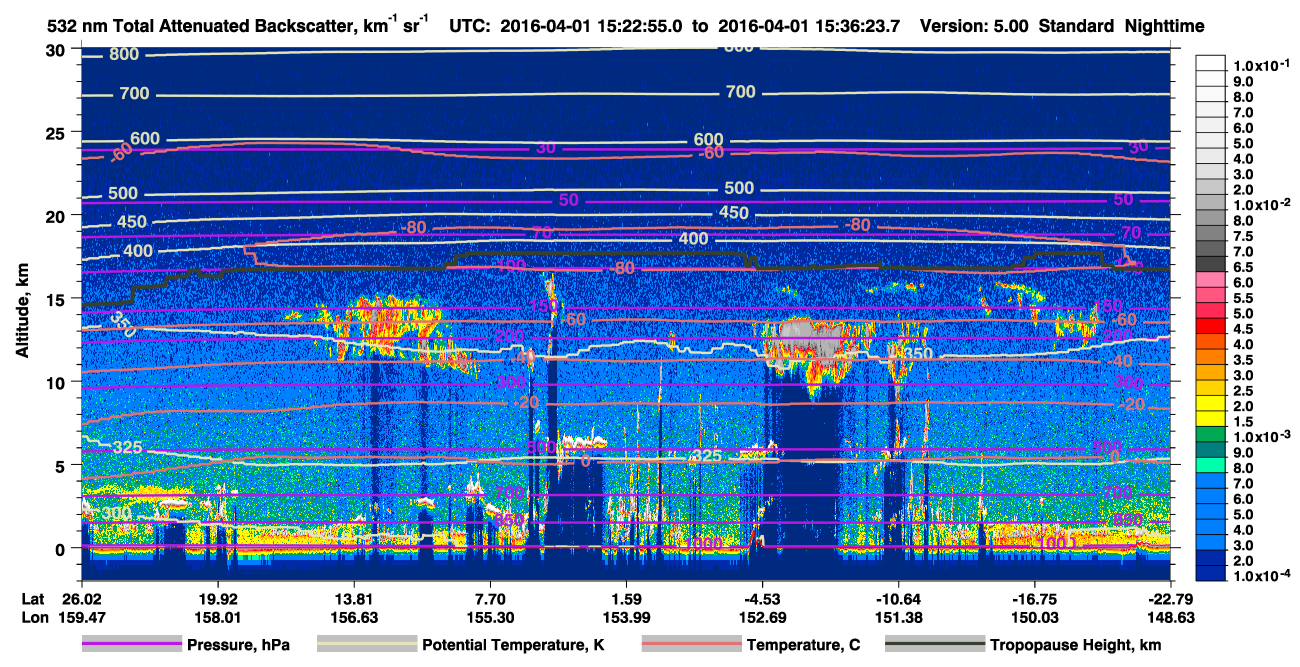
Task: Click latitude value '-10.64'
Action: click(x=899, y=598)
